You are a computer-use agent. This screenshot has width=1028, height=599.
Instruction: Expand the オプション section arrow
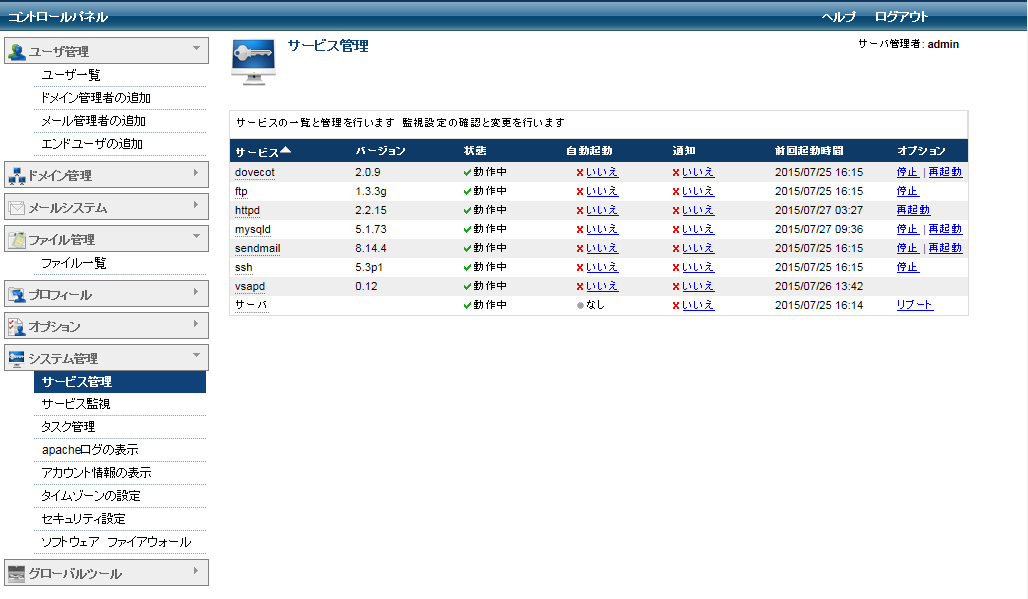point(196,324)
